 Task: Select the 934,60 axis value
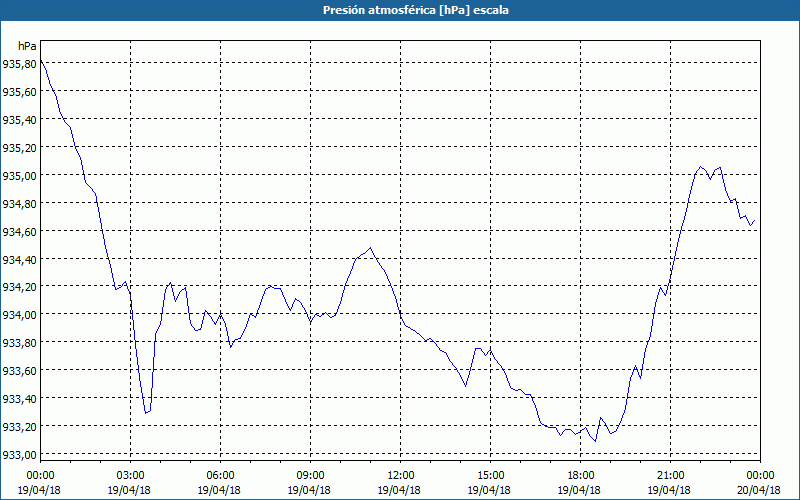click(x=19, y=232)
